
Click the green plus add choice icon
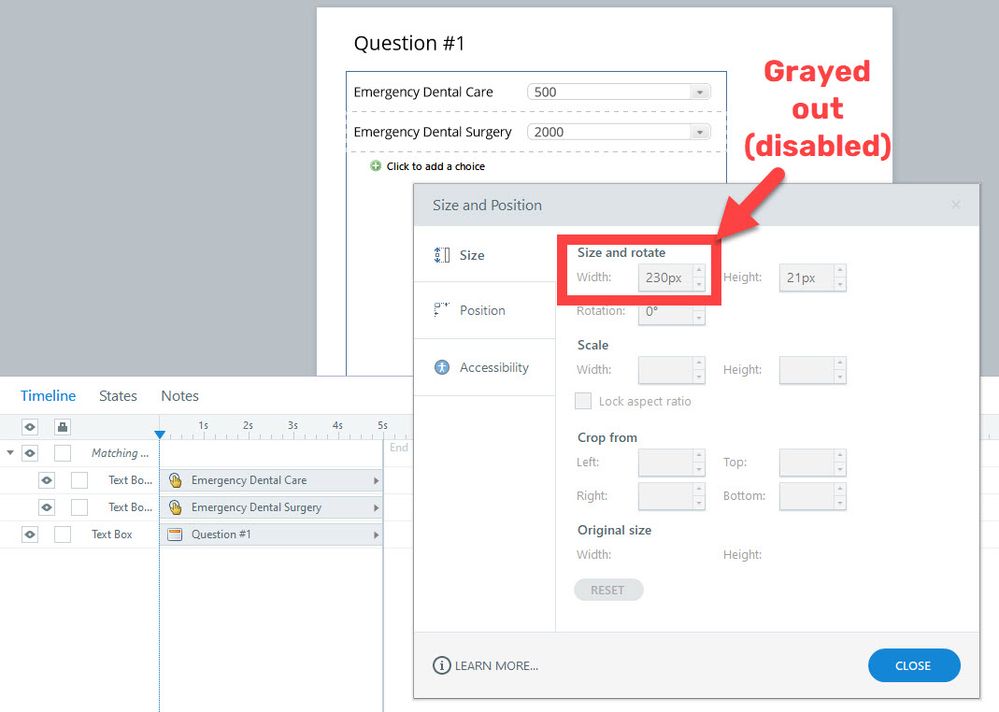pyautogui.click(x=376, y=166)
